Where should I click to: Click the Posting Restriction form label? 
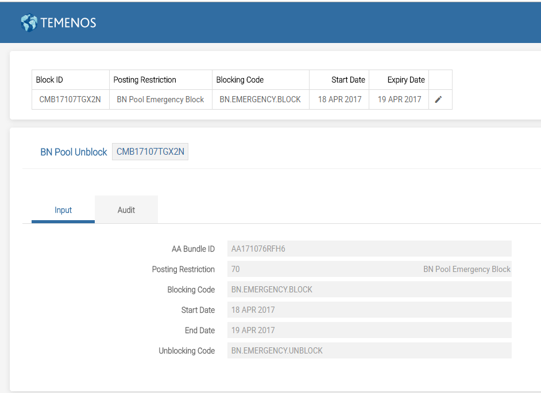[x=183, y=269]
